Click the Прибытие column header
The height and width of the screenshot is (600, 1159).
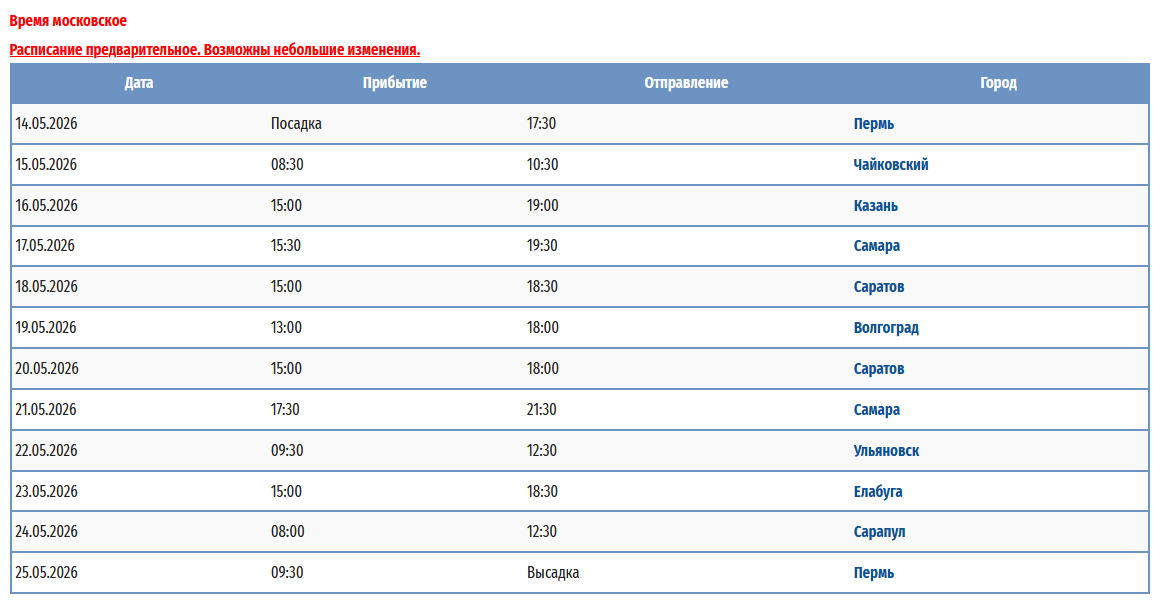tap(394, 83)
